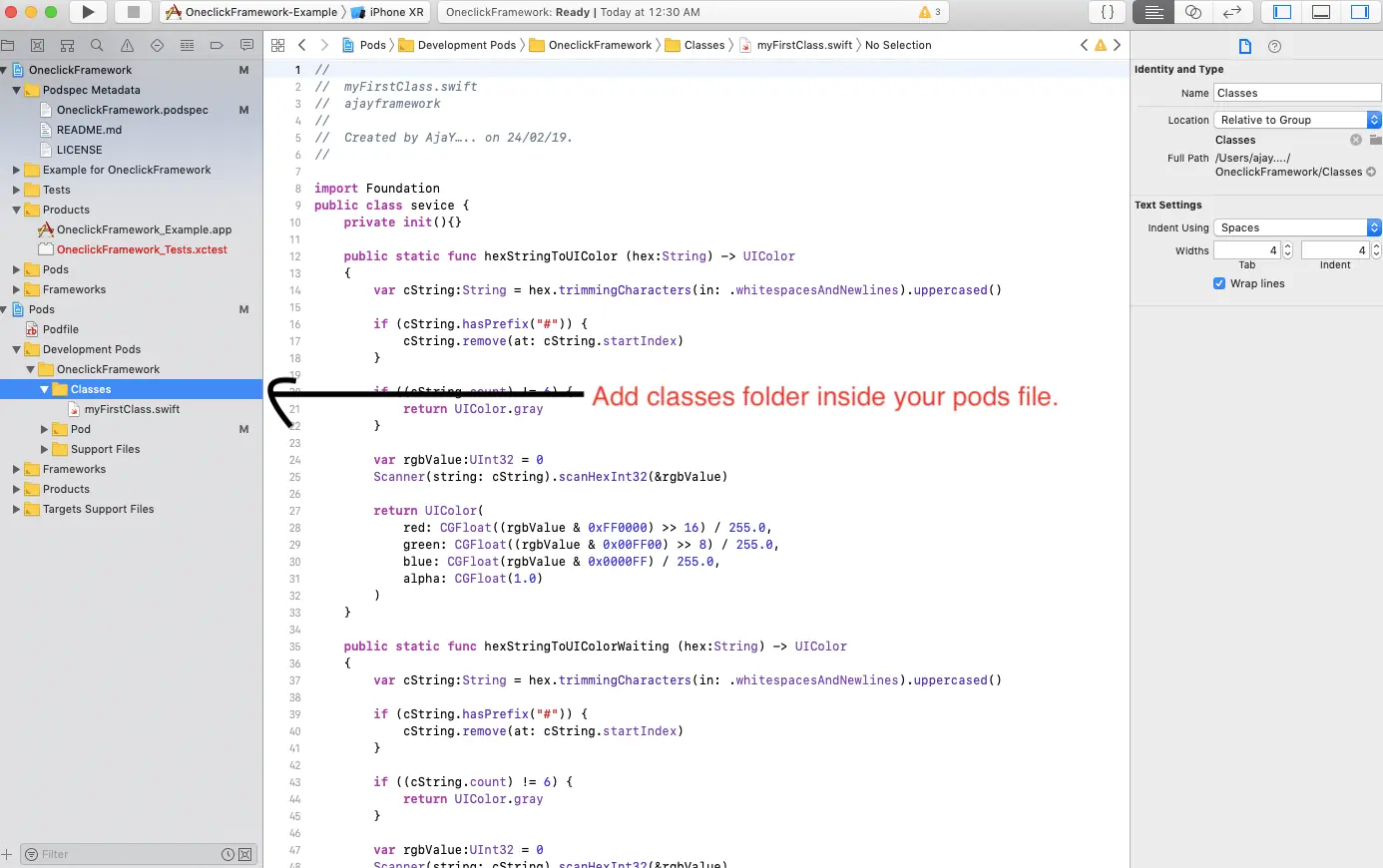
Task: Choose the iPhone XR run destination
Action: pyautogui.click(x=387, y=12)
